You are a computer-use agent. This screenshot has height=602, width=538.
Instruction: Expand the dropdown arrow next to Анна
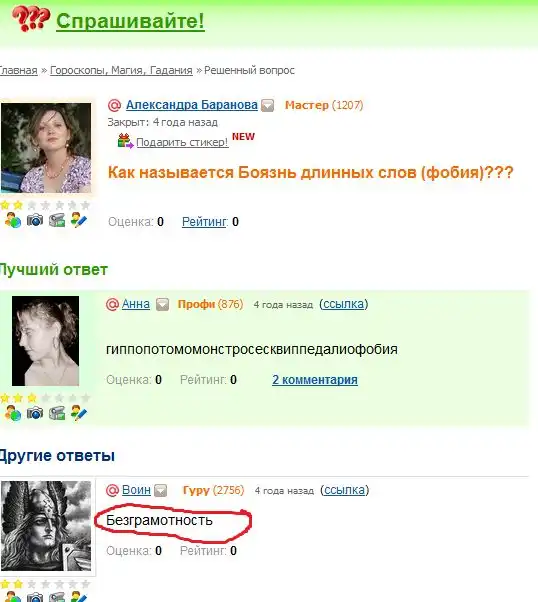(162, 305)
